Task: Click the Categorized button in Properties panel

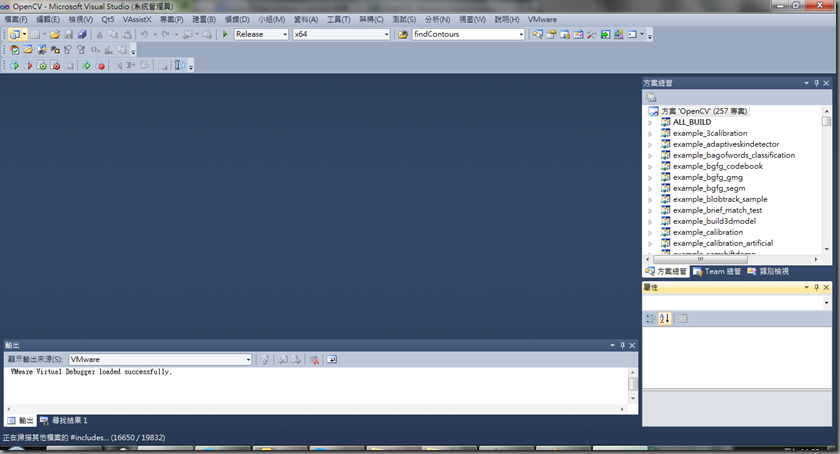Action: [650, 318]
